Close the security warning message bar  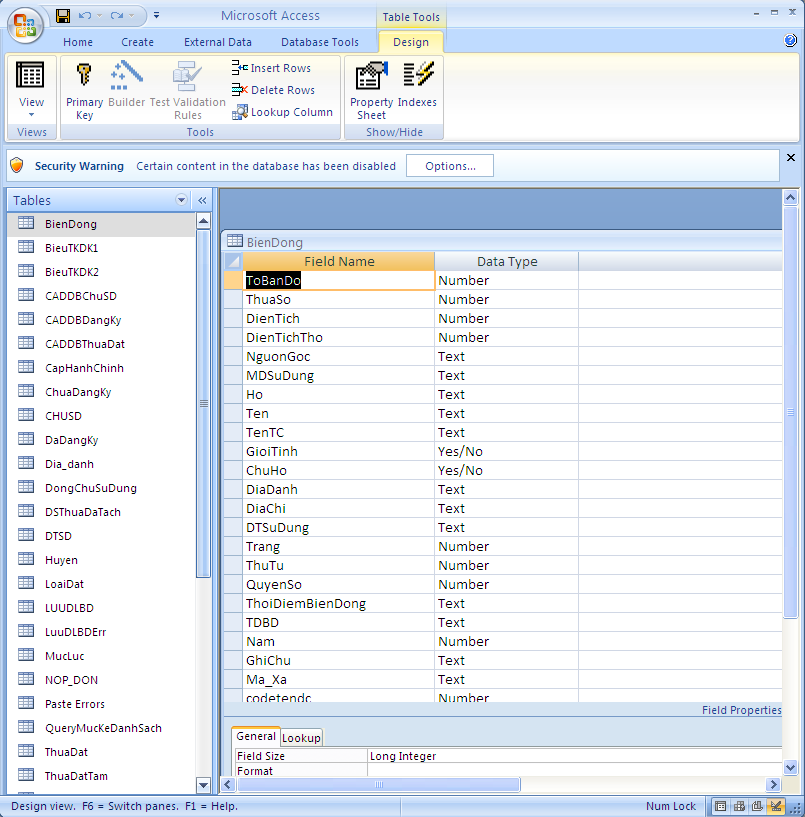pos(790,158)
